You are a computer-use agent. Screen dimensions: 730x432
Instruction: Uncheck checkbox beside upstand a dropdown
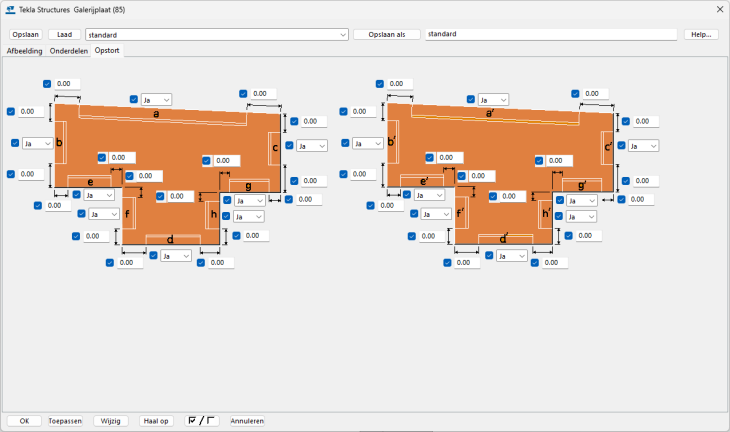pos(134,99)
